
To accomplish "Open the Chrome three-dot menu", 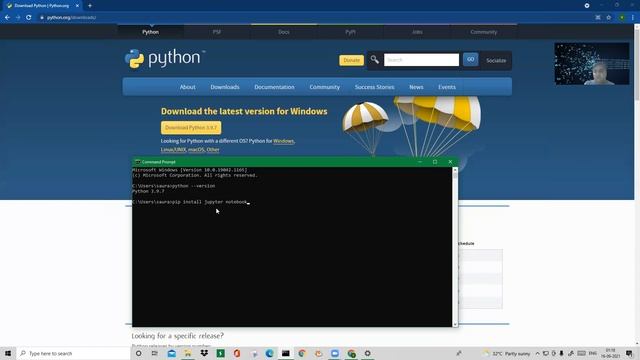I will pos(633,18).
